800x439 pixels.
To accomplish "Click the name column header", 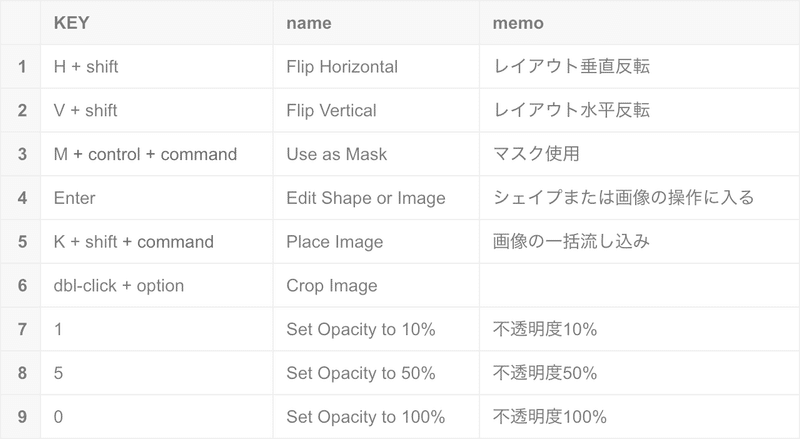I will tap(376, 22).
